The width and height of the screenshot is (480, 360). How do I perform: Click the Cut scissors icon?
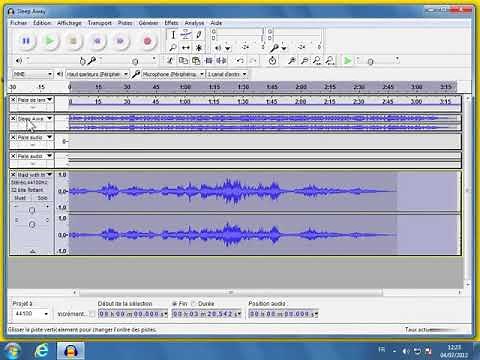(x=170, y=61)
